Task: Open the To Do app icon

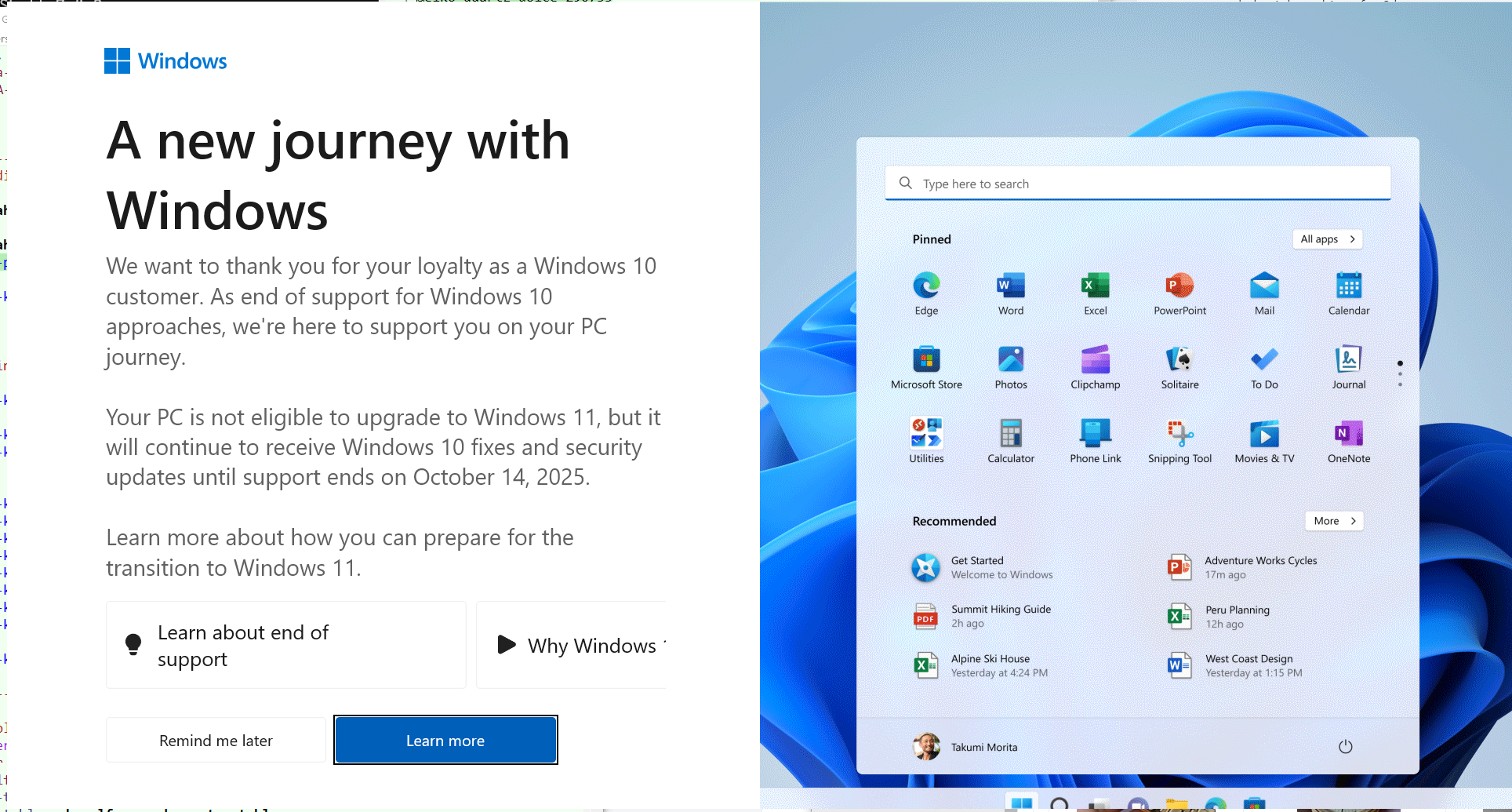Action: pyautogui.click(x=1264, y=359)
